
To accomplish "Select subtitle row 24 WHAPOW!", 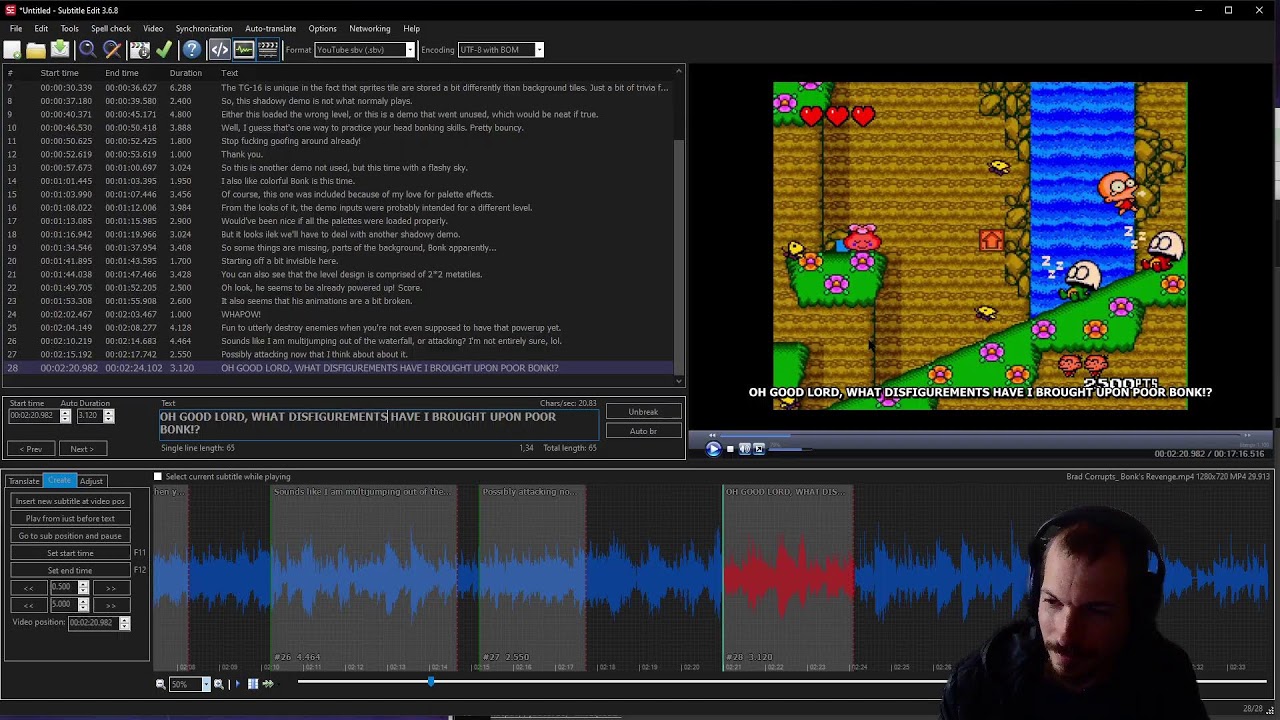I will tap(340, 314).
